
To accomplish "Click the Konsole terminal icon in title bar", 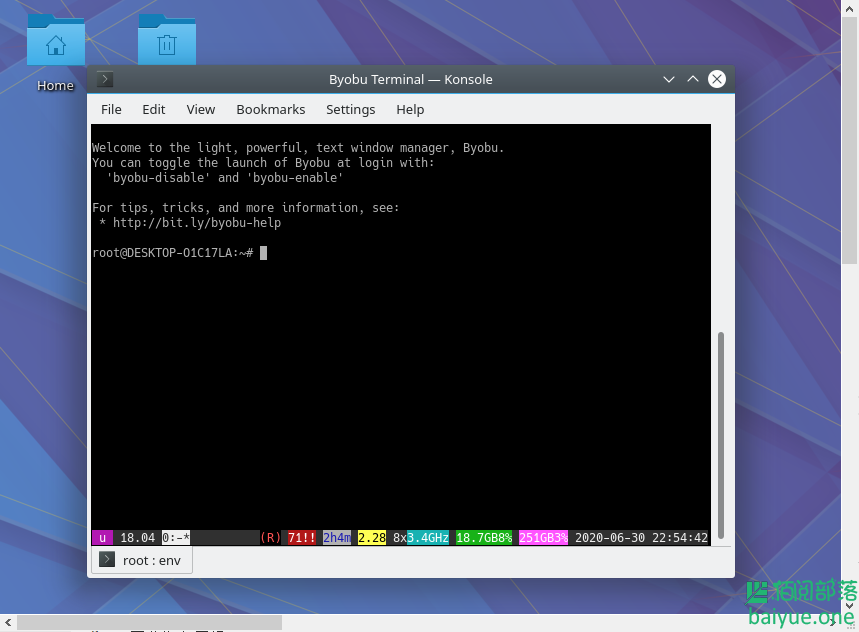I will pos(105,79).
